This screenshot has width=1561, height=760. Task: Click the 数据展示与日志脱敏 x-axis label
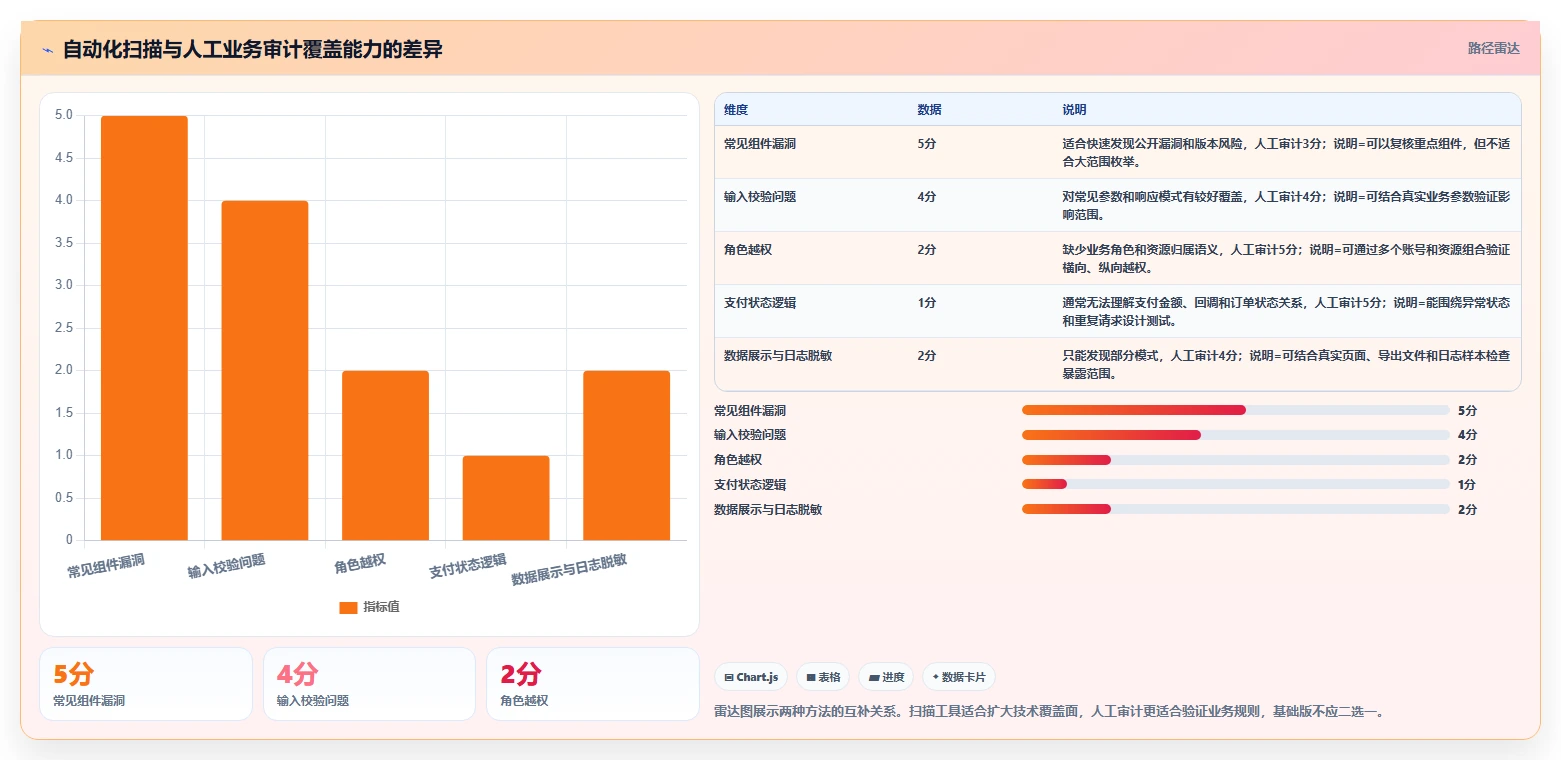tap(569, 569)
